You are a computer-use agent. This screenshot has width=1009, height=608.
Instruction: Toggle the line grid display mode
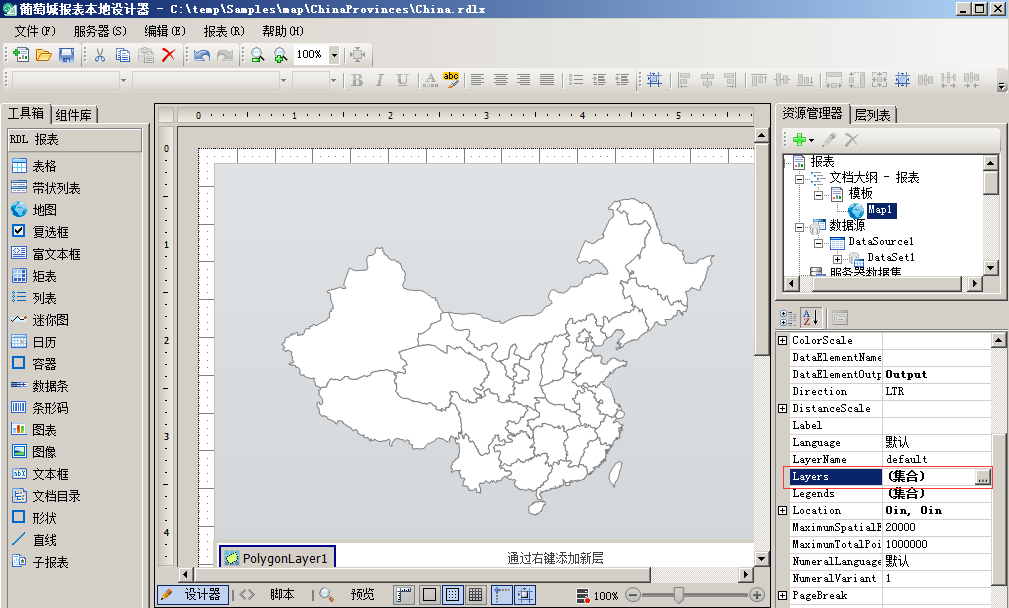click(476, 594)
